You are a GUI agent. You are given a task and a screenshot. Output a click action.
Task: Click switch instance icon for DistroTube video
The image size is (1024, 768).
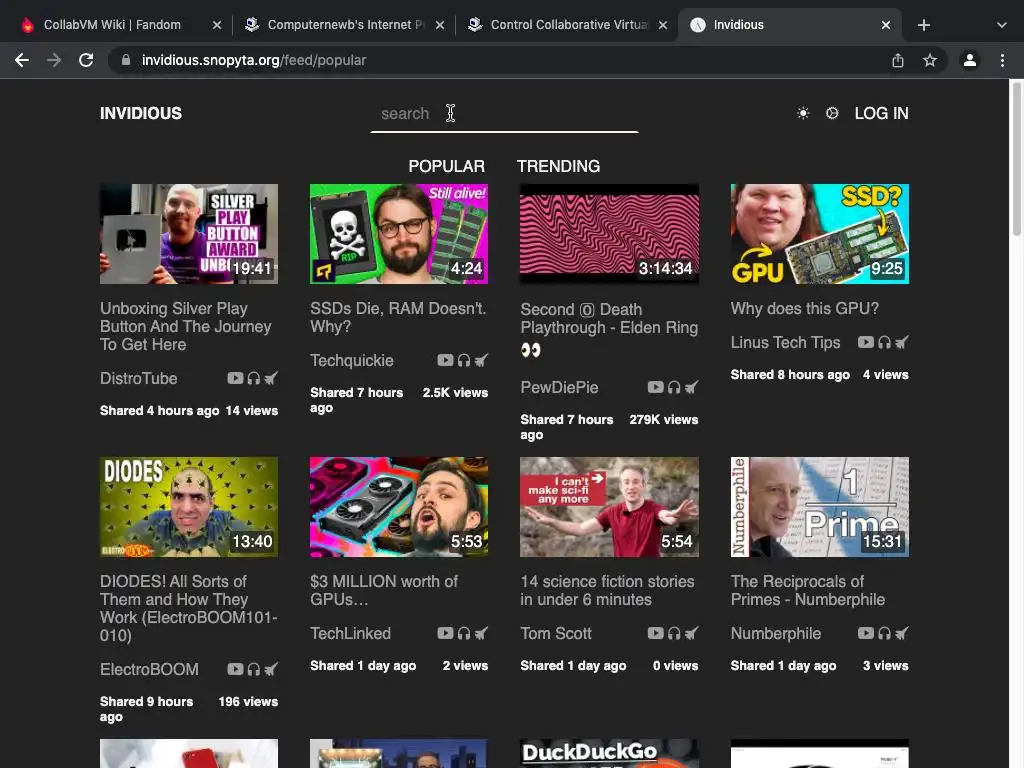point(271,377)
